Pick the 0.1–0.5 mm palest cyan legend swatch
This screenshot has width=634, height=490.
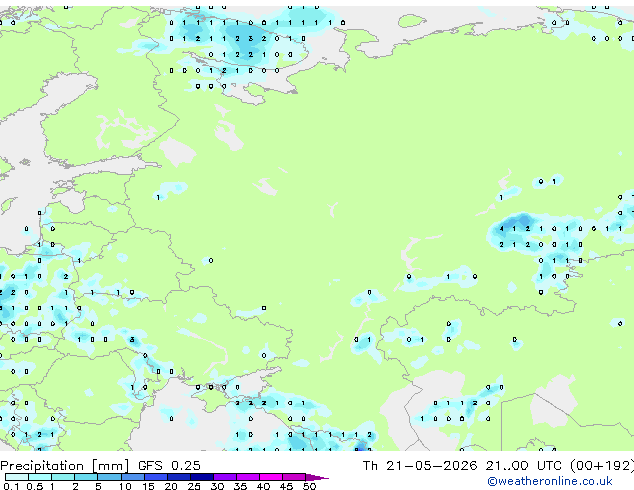coord(17,477)
